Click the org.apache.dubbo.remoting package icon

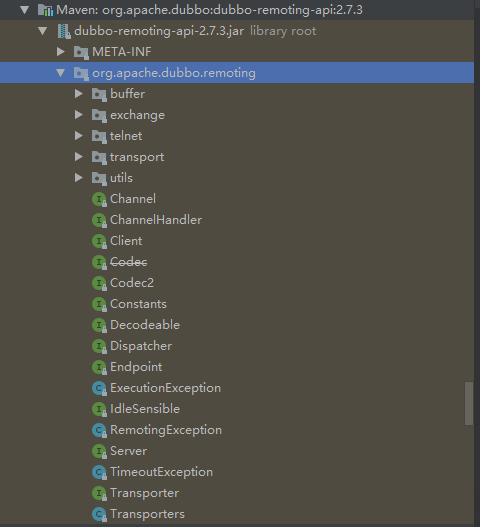[x=81, y=73]
